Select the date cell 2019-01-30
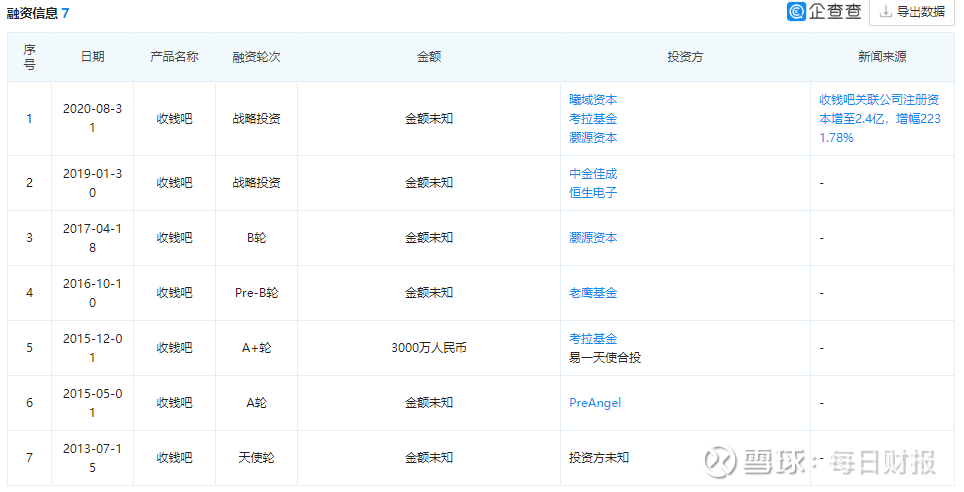 [93, 183]
